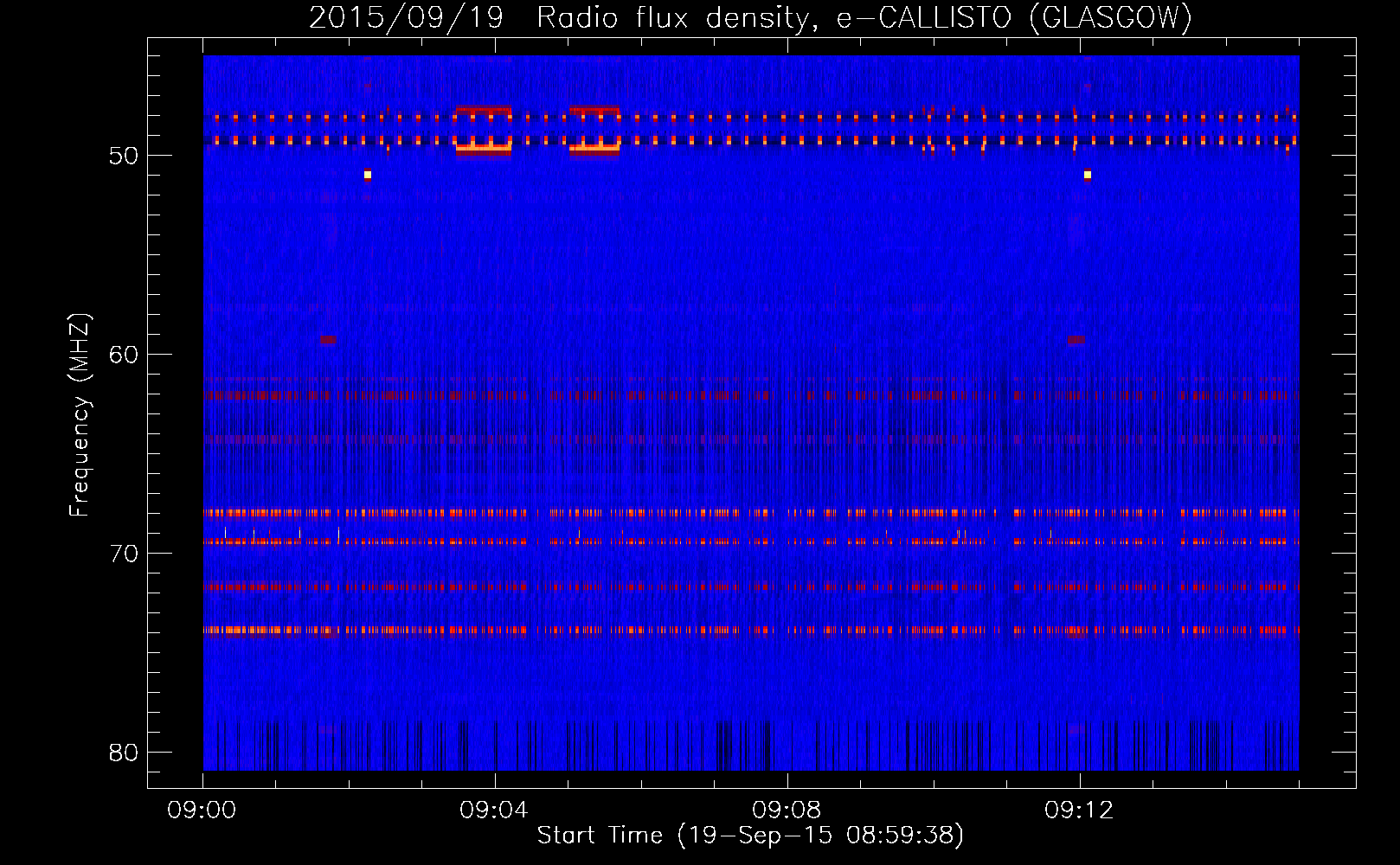Click the Start Time axis label
The image size is (1400, 865).
[x=750, y=836]
